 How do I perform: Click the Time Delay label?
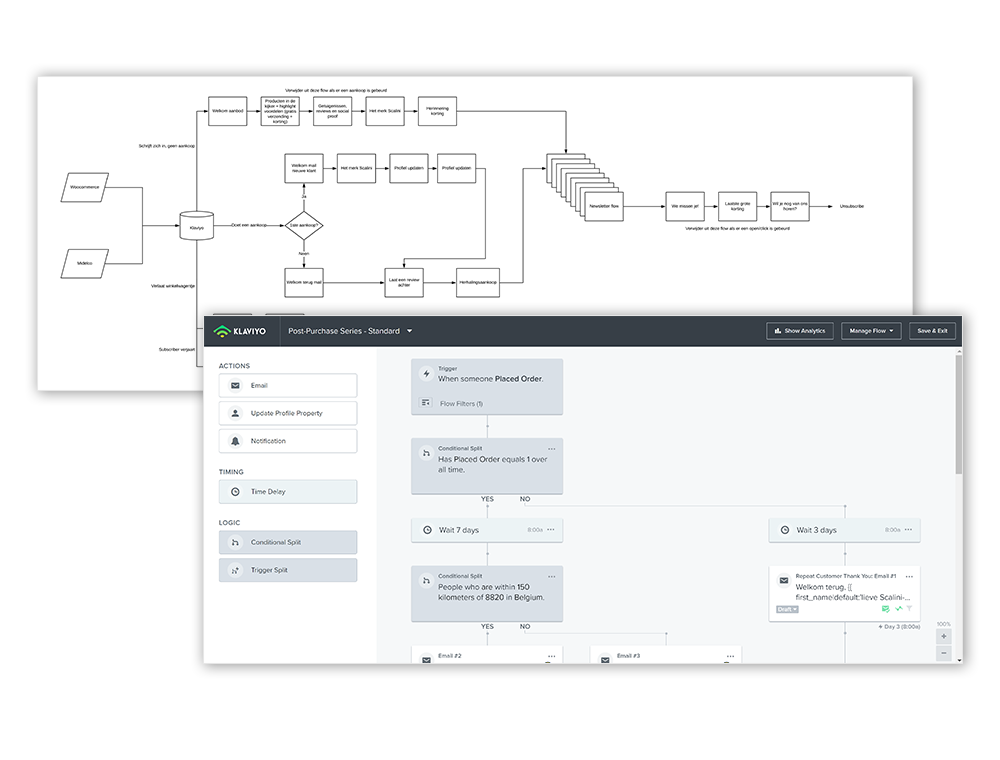[x=268, y=492]
